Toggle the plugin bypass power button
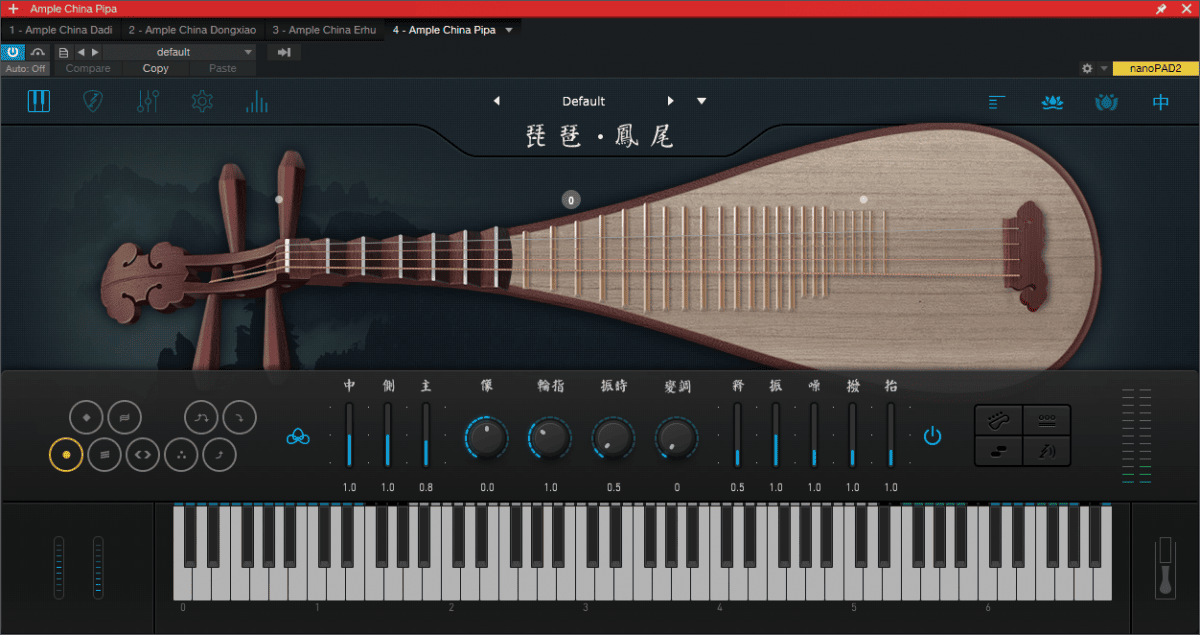 (13, 52)
